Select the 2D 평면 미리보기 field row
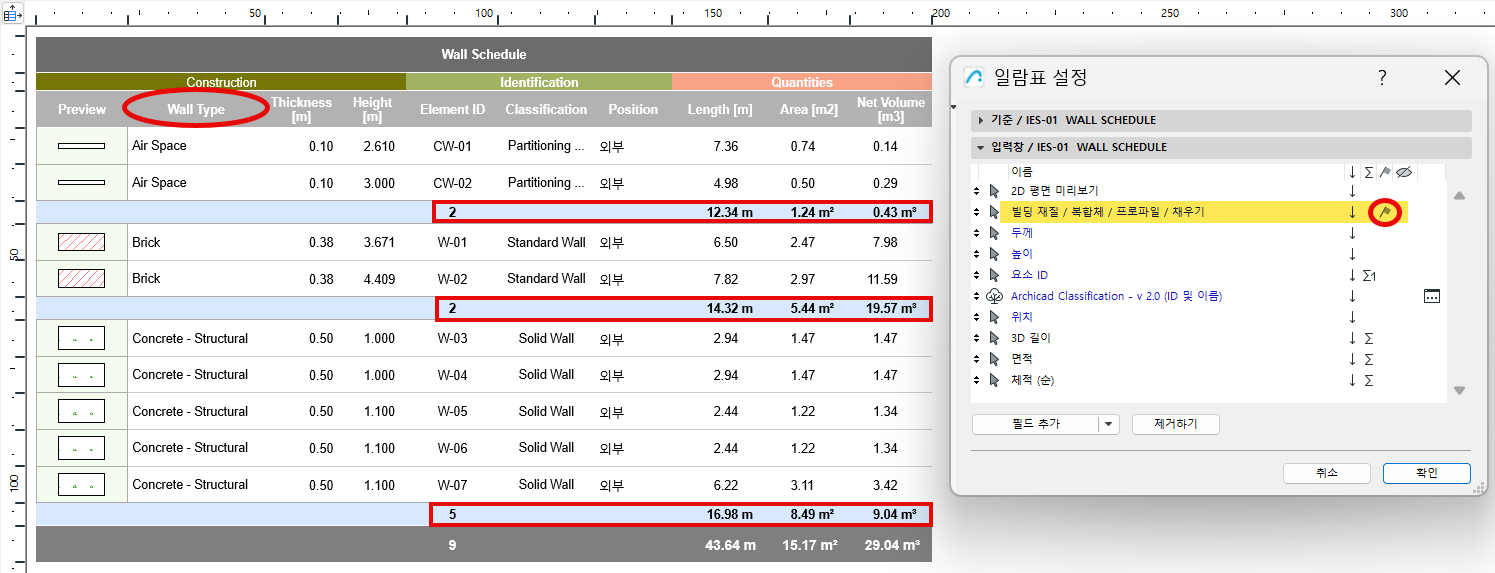 tap(1054, 191)
